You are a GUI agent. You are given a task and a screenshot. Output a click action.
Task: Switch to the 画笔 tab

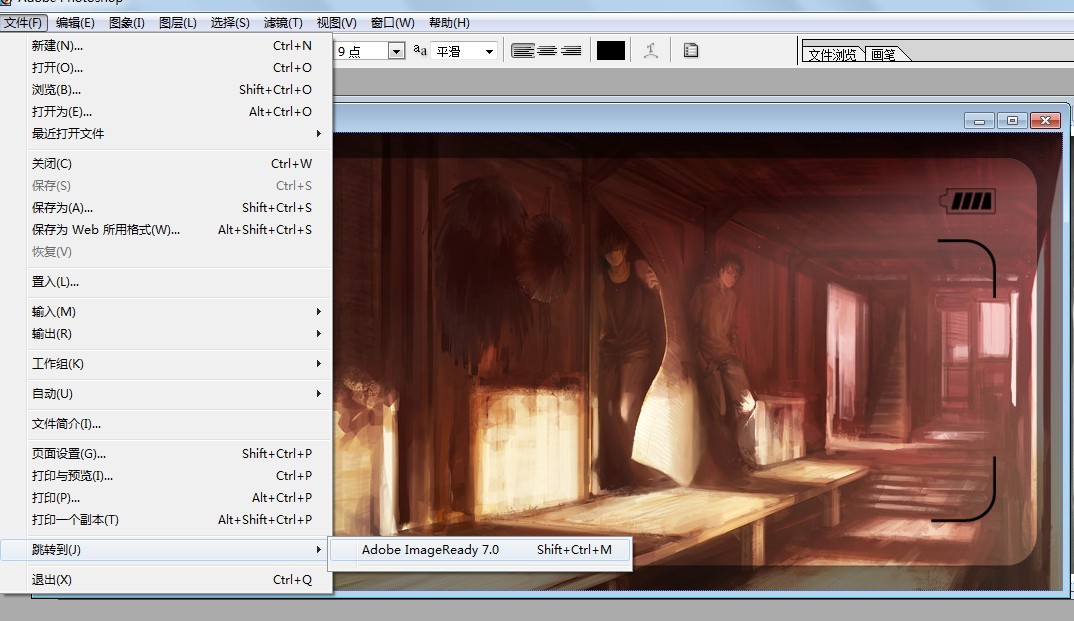coord(884,54)
